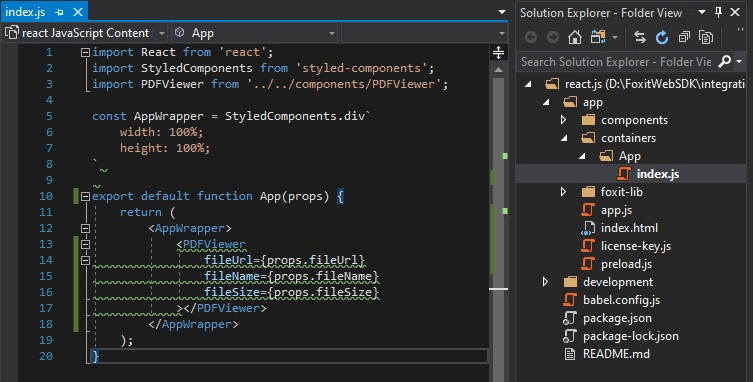Focus the Search Solution Explorer field
Viewport: 753px width, 382px height.
click(617, 62)
